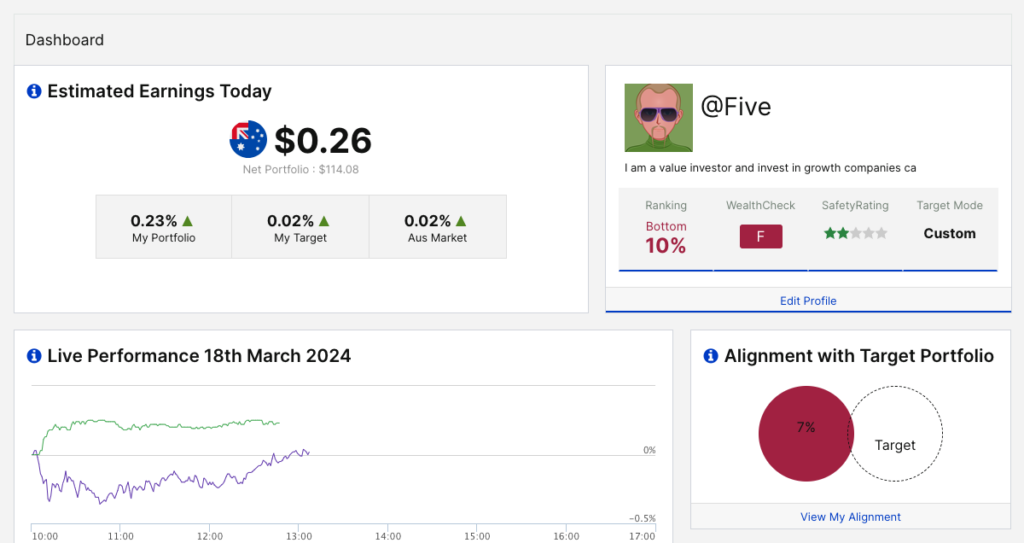
Task: Open the Edit Profile link
Action: coord(808,300)
